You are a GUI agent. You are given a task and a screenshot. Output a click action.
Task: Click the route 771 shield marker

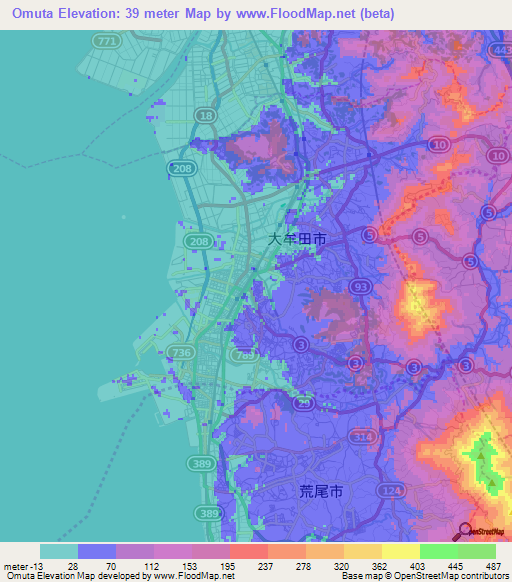(107, 41)
